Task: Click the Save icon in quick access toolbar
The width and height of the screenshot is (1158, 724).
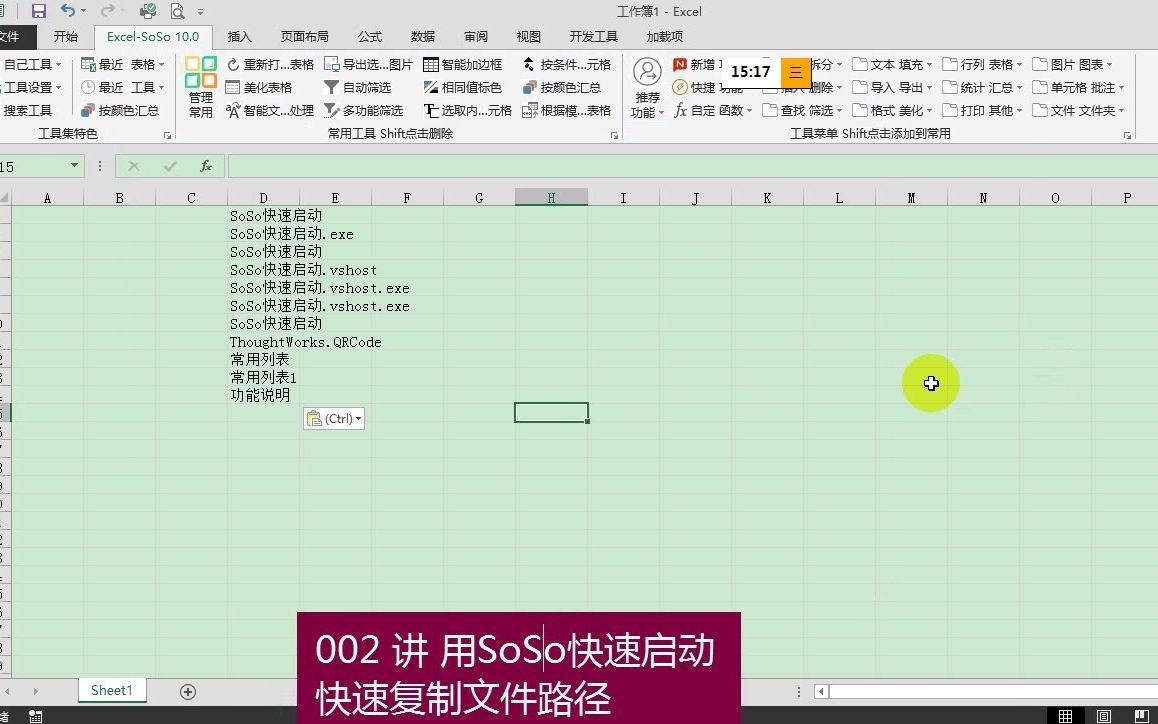Action: click(x=38, y=10)
